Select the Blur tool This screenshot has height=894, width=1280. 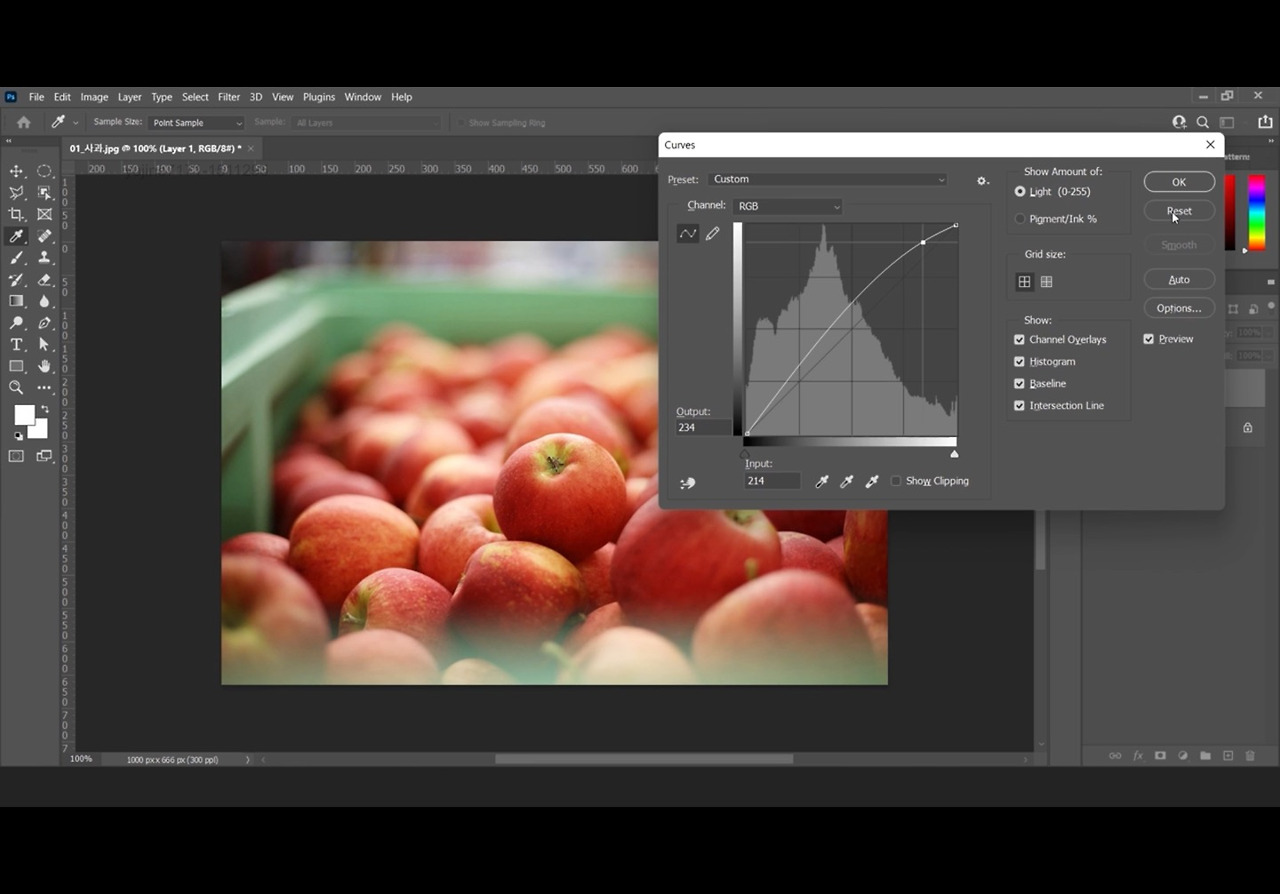(x=45, y=301)
